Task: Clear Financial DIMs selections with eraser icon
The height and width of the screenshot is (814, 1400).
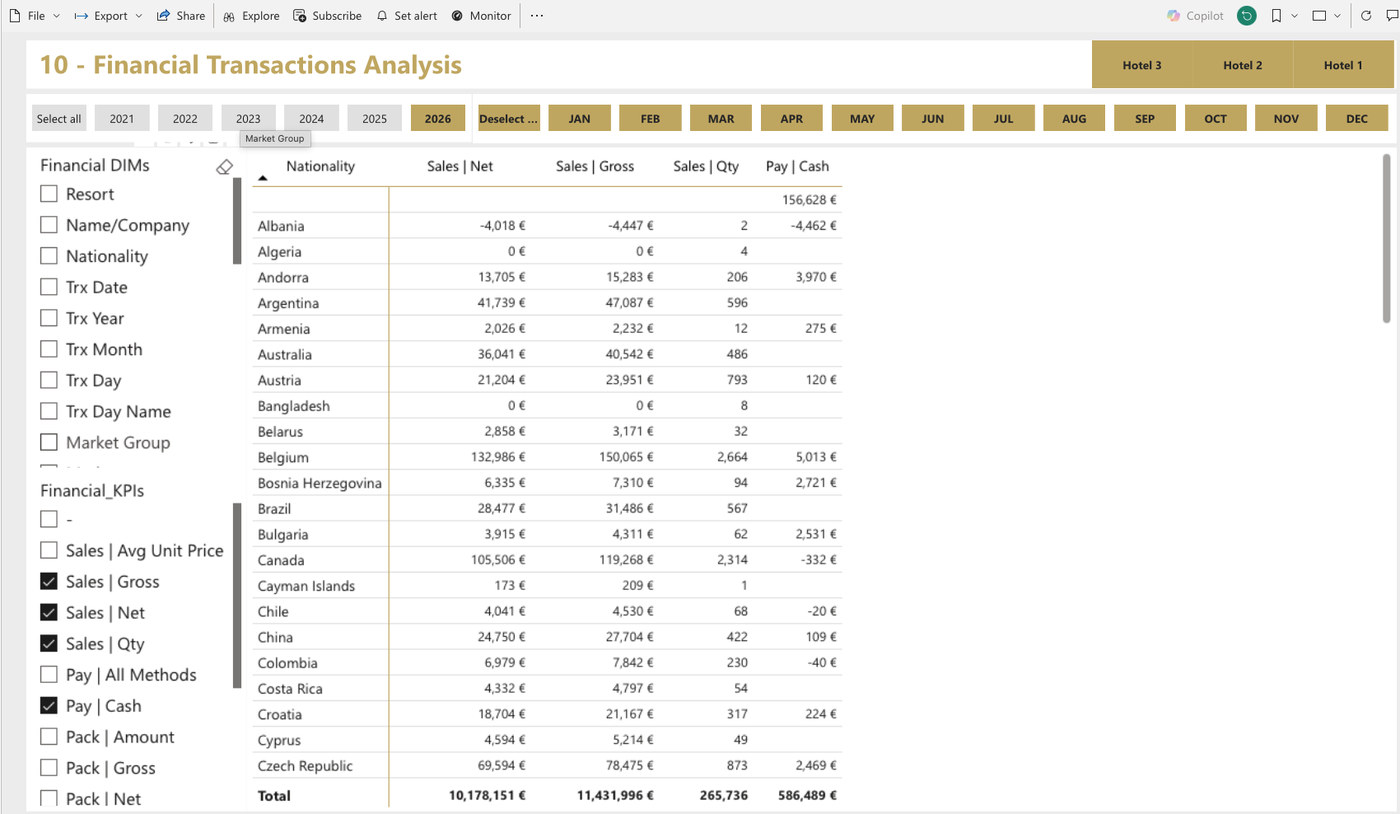Action: 224,167
